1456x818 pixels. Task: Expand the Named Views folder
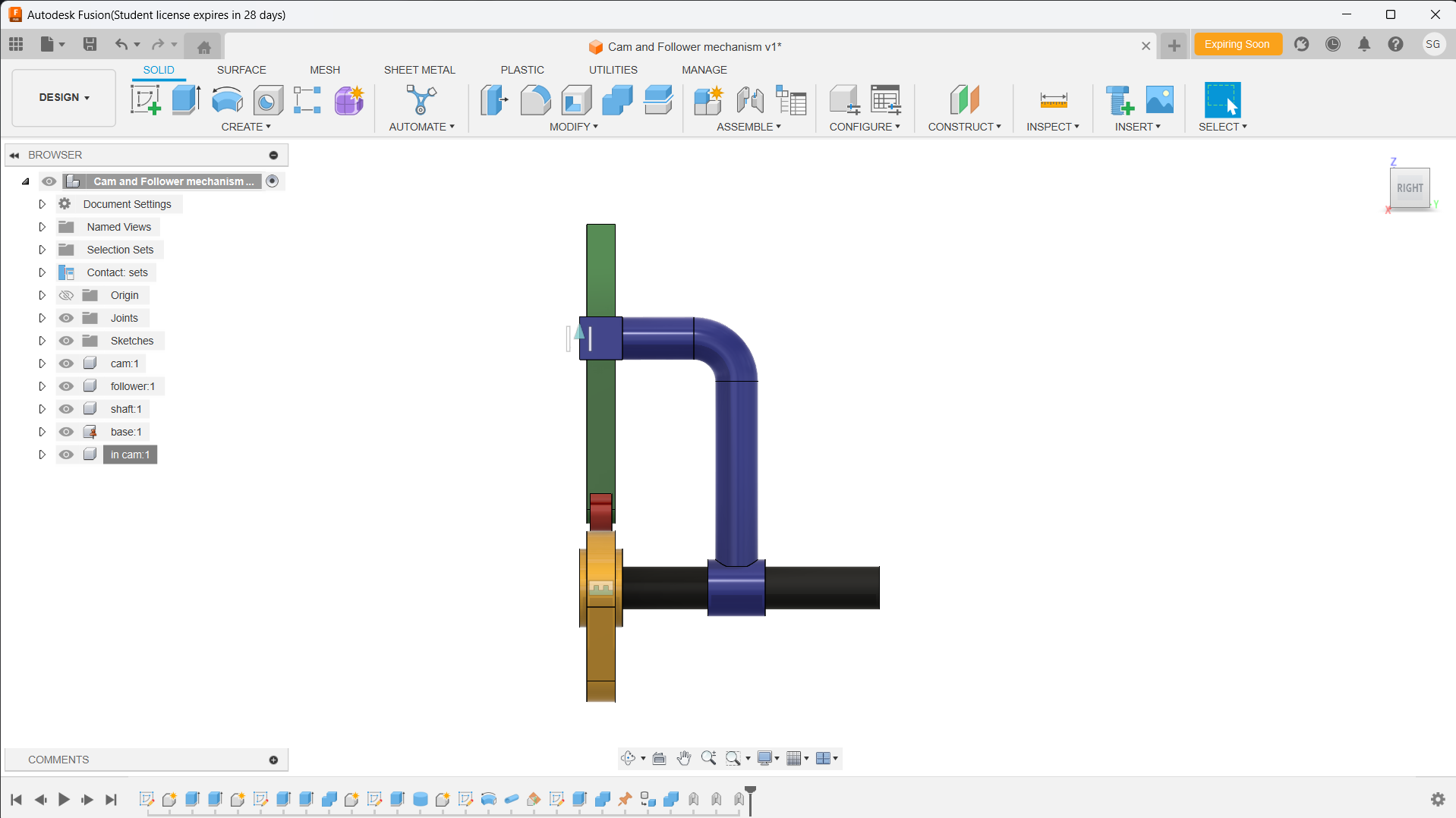[x=43, y=227]
